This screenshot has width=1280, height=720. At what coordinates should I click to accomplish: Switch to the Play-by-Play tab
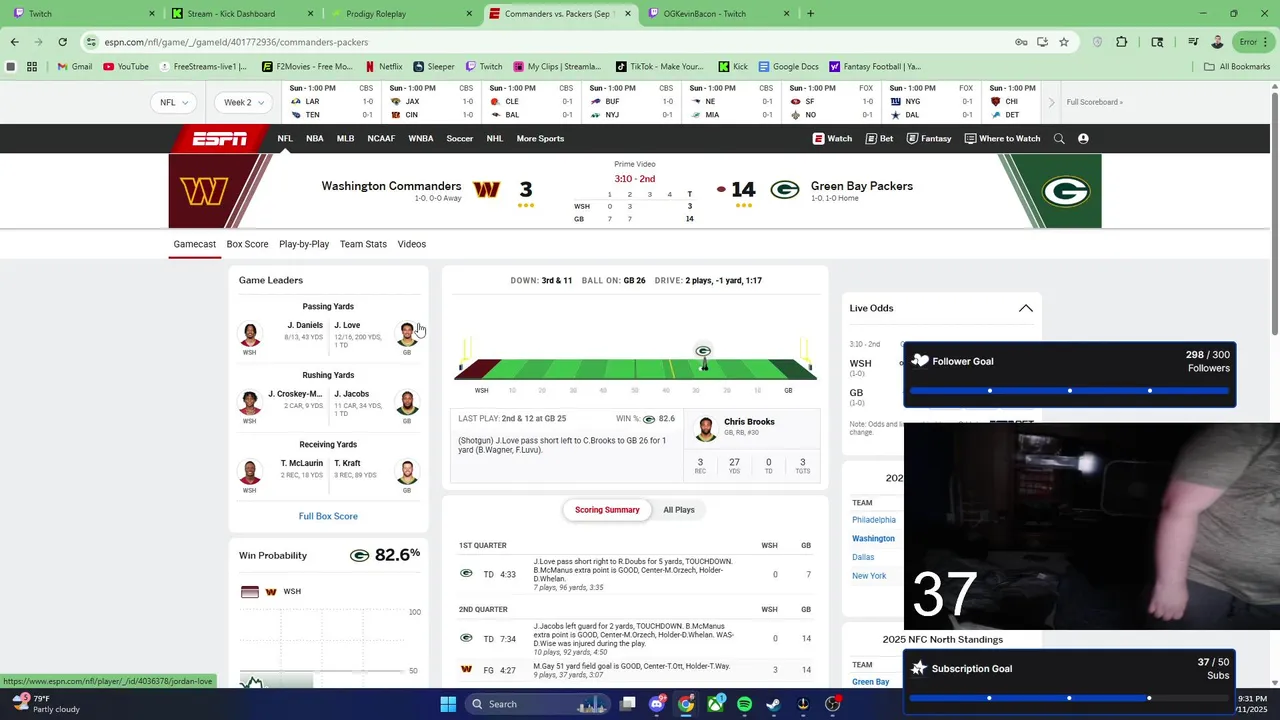coord(304,244)
